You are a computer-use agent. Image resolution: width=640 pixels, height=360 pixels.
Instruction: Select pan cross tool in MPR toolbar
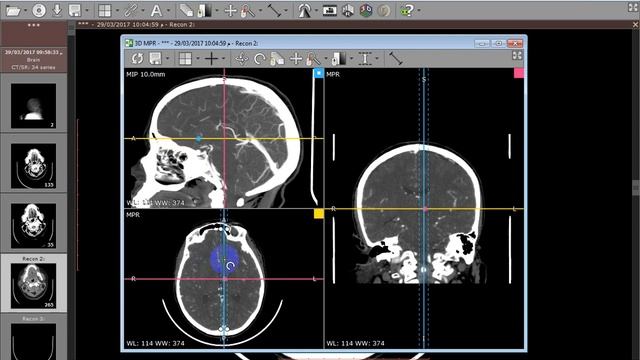tap(296, 59)
